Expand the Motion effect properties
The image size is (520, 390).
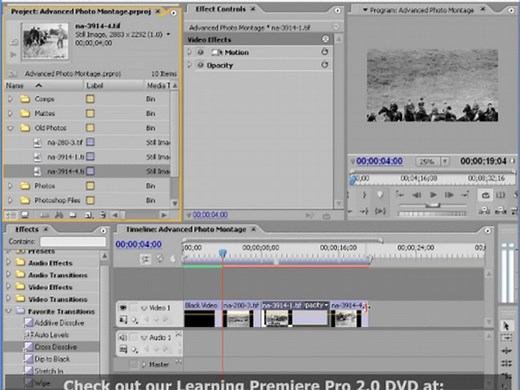pyautogui.click(x=190, y=52)
